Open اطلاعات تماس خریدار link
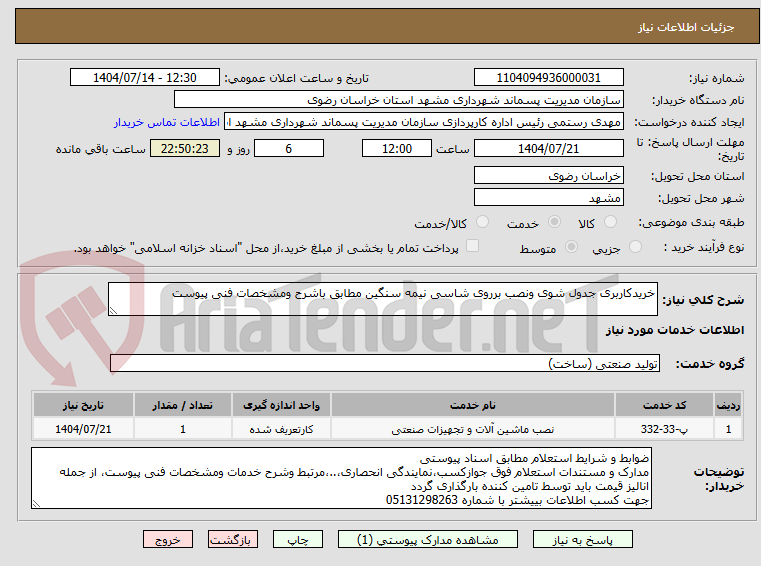The image size is (761, 566). coord(167,122)
